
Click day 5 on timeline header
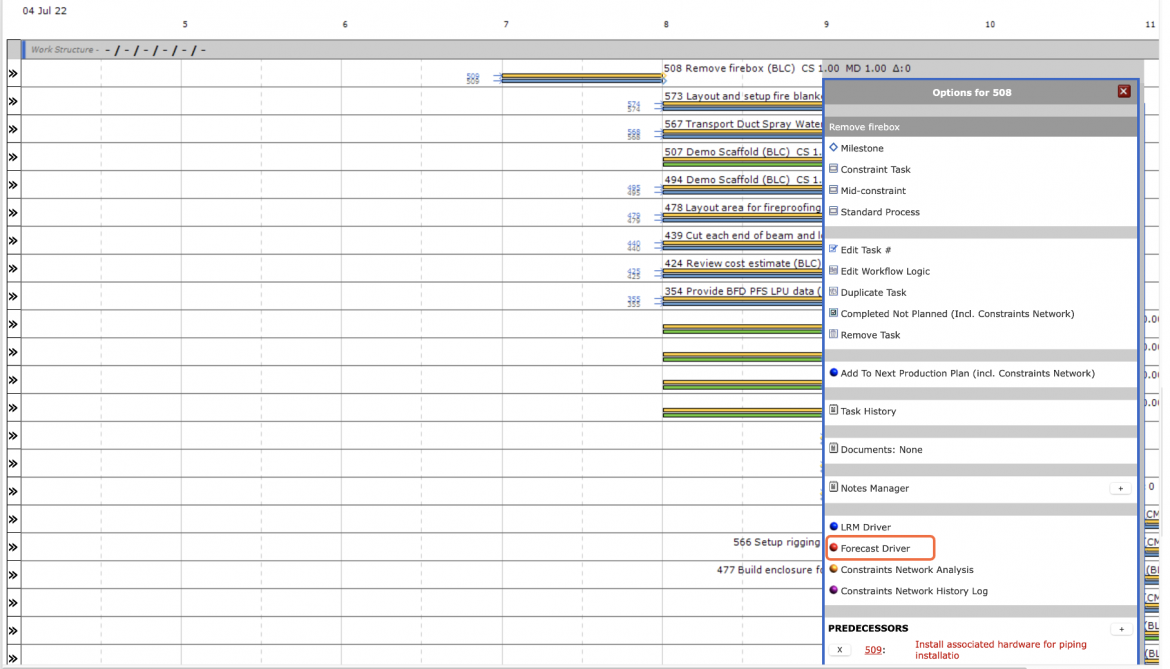pos(185,25)
